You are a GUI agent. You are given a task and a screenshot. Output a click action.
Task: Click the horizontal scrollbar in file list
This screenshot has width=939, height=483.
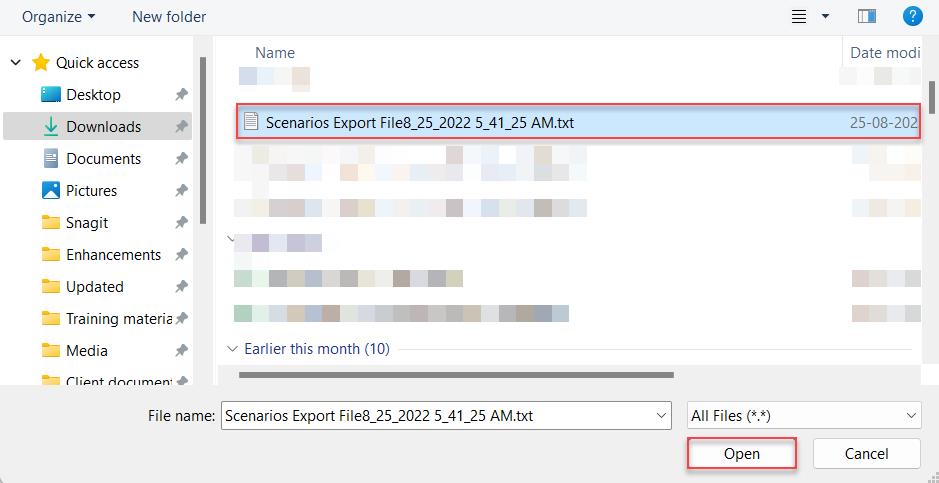[456, 375]
